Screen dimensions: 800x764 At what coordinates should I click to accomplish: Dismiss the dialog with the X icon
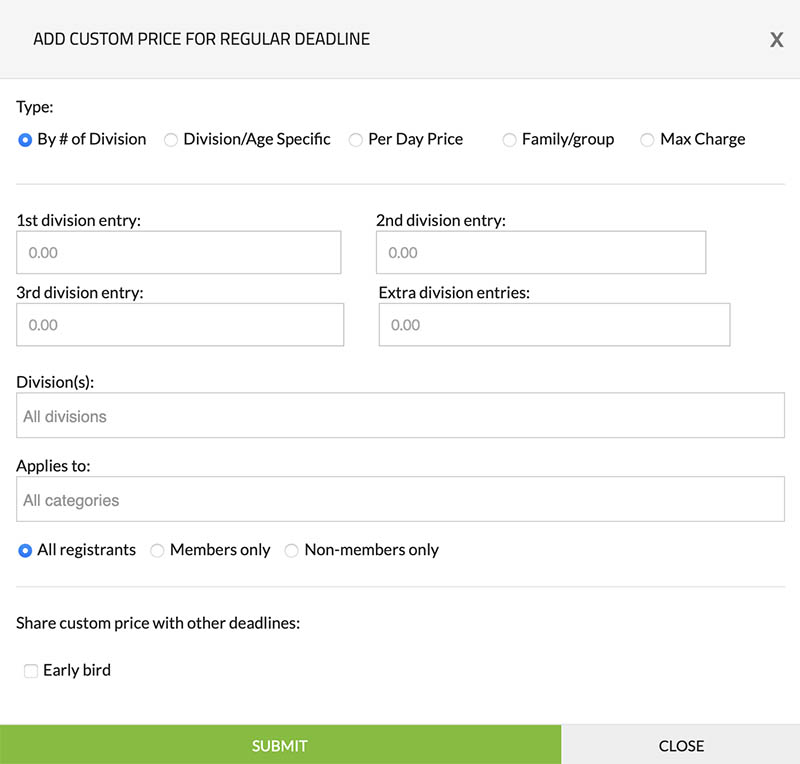776,40
